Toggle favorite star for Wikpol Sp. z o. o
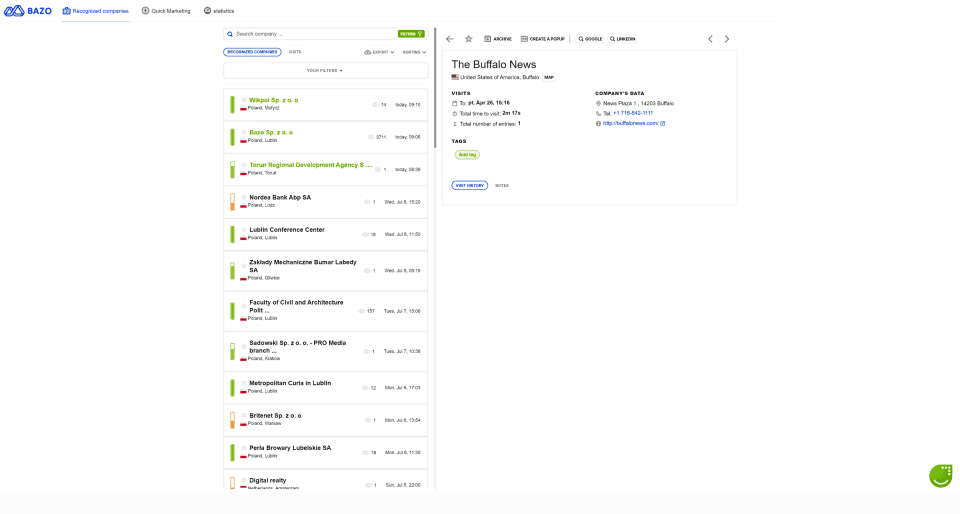This screenshot has height=514, width=960. point(243,100)
